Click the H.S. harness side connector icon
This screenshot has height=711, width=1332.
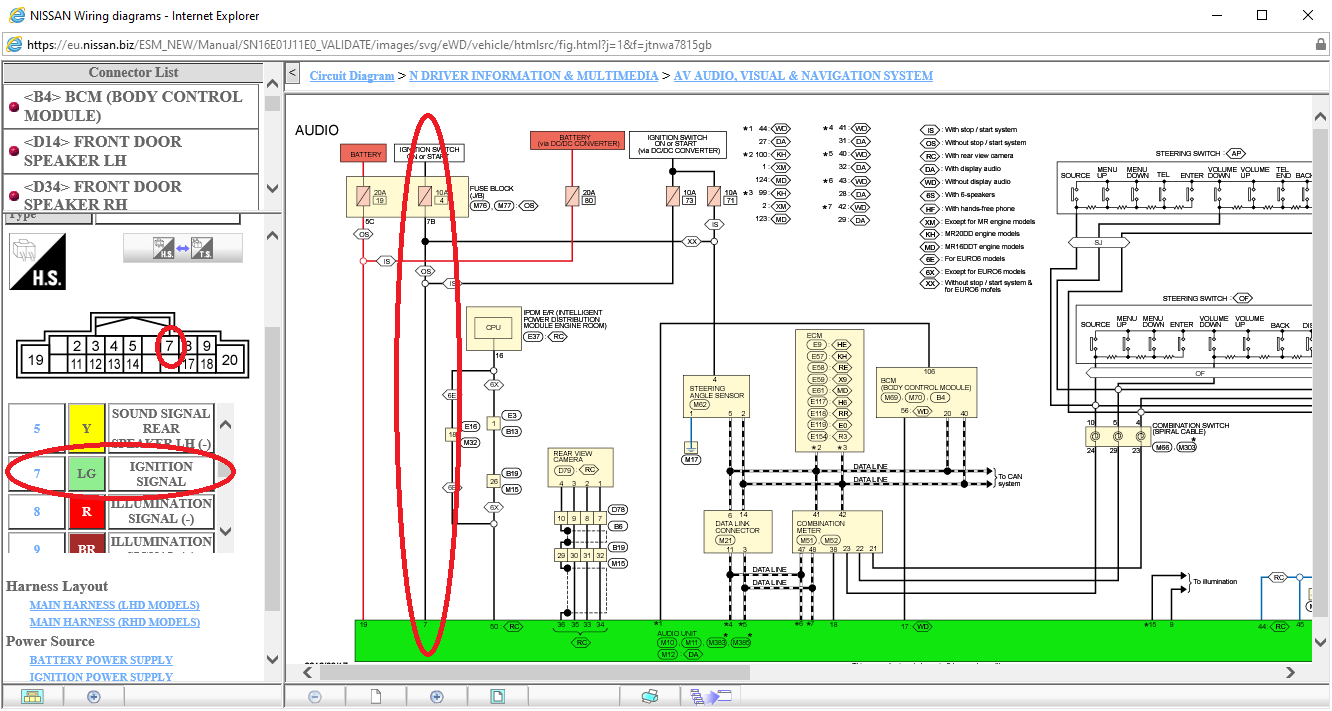pyautogui.click(x=38, y=262)
